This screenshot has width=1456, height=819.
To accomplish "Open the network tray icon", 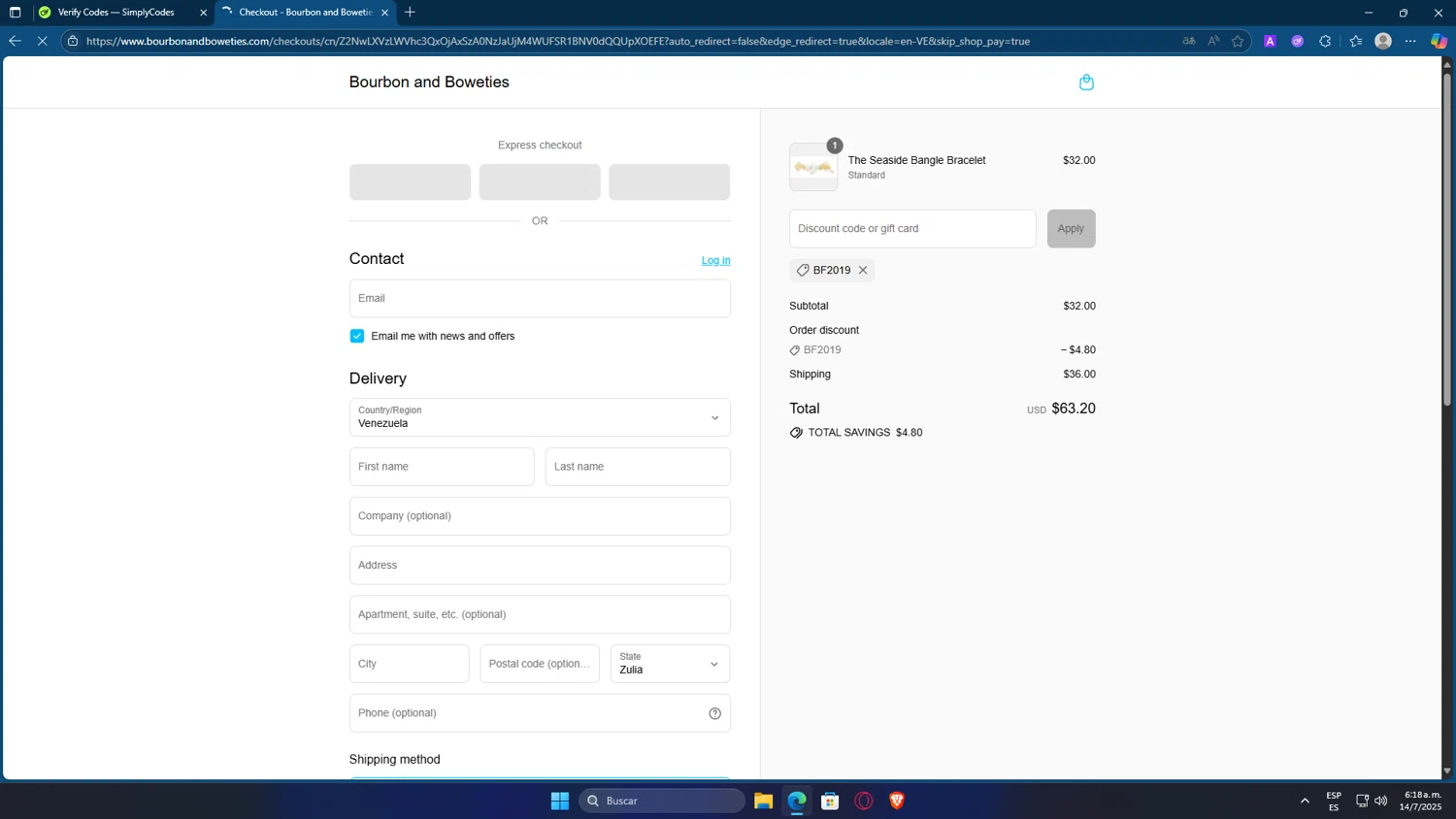I will pyautogui.click(x=1362, y=801).
